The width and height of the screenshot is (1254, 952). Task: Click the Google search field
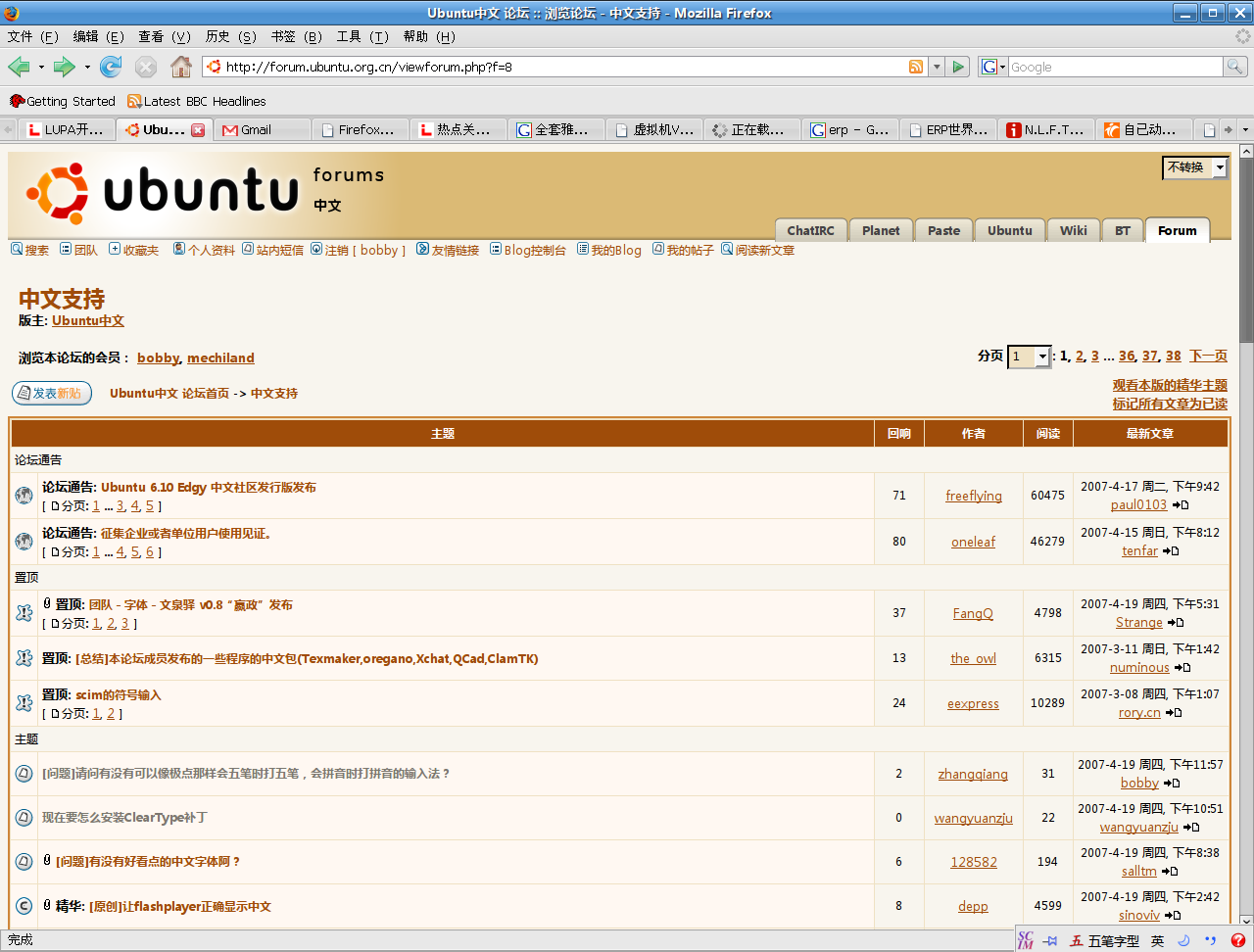point(1116,67)
